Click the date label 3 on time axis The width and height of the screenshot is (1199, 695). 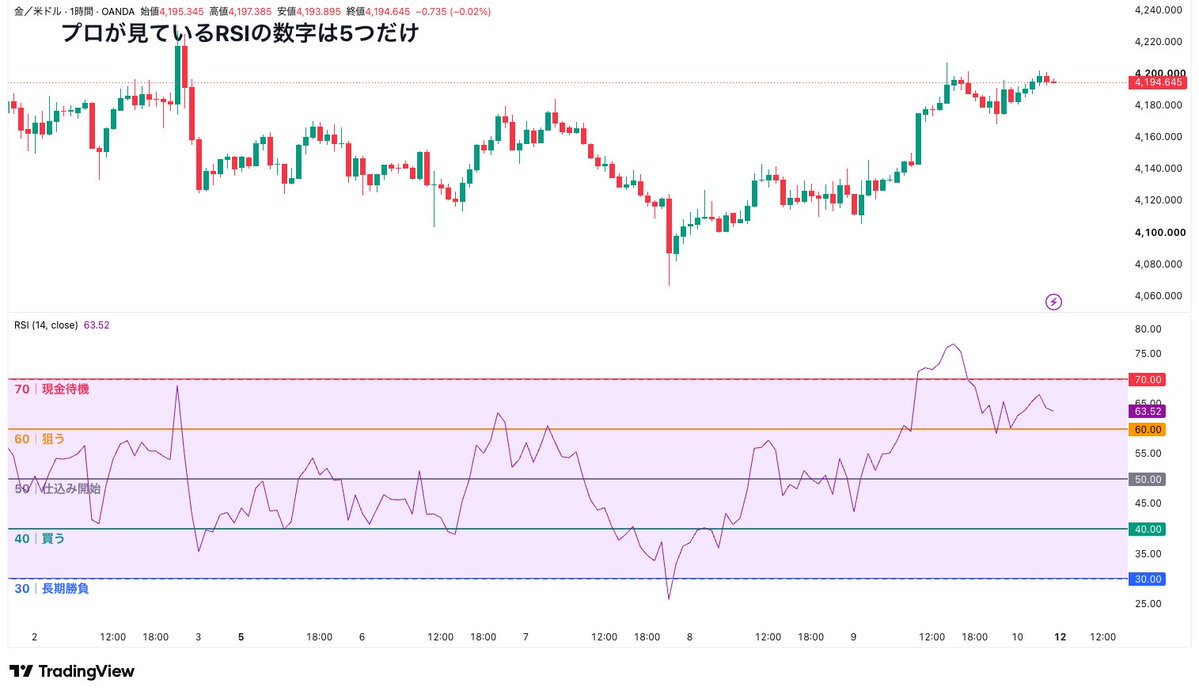click(198, 637)
